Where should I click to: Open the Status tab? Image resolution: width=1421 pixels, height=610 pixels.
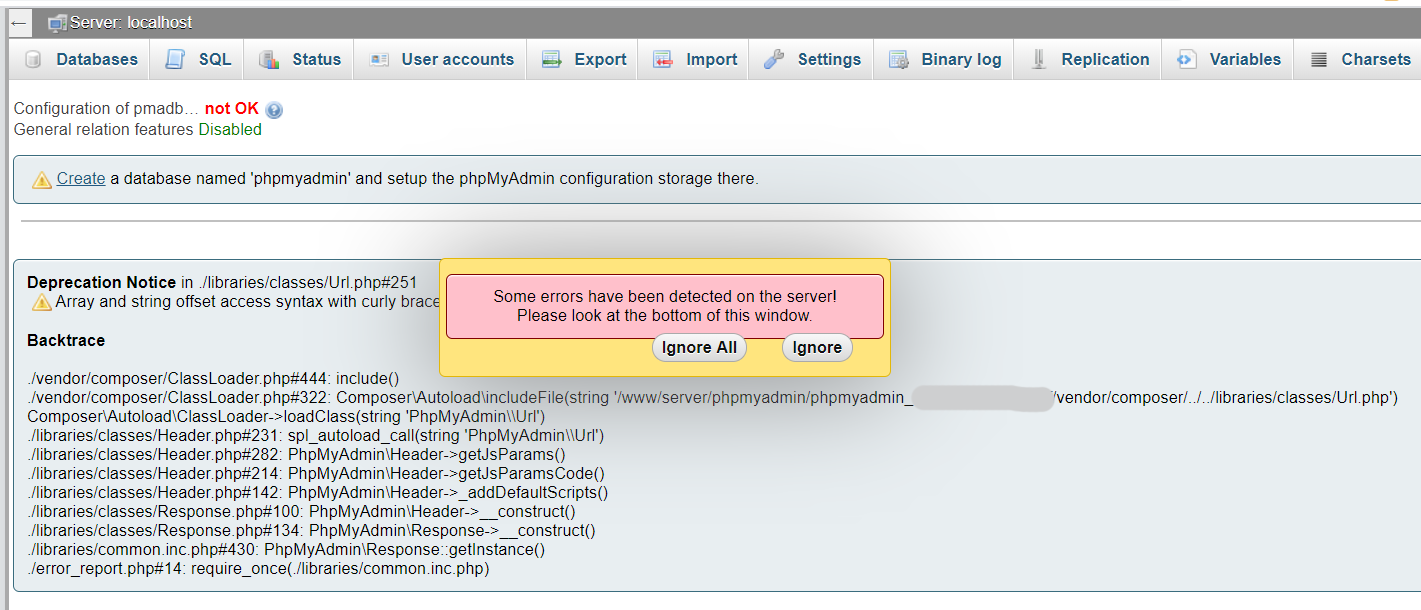point(300,60)
